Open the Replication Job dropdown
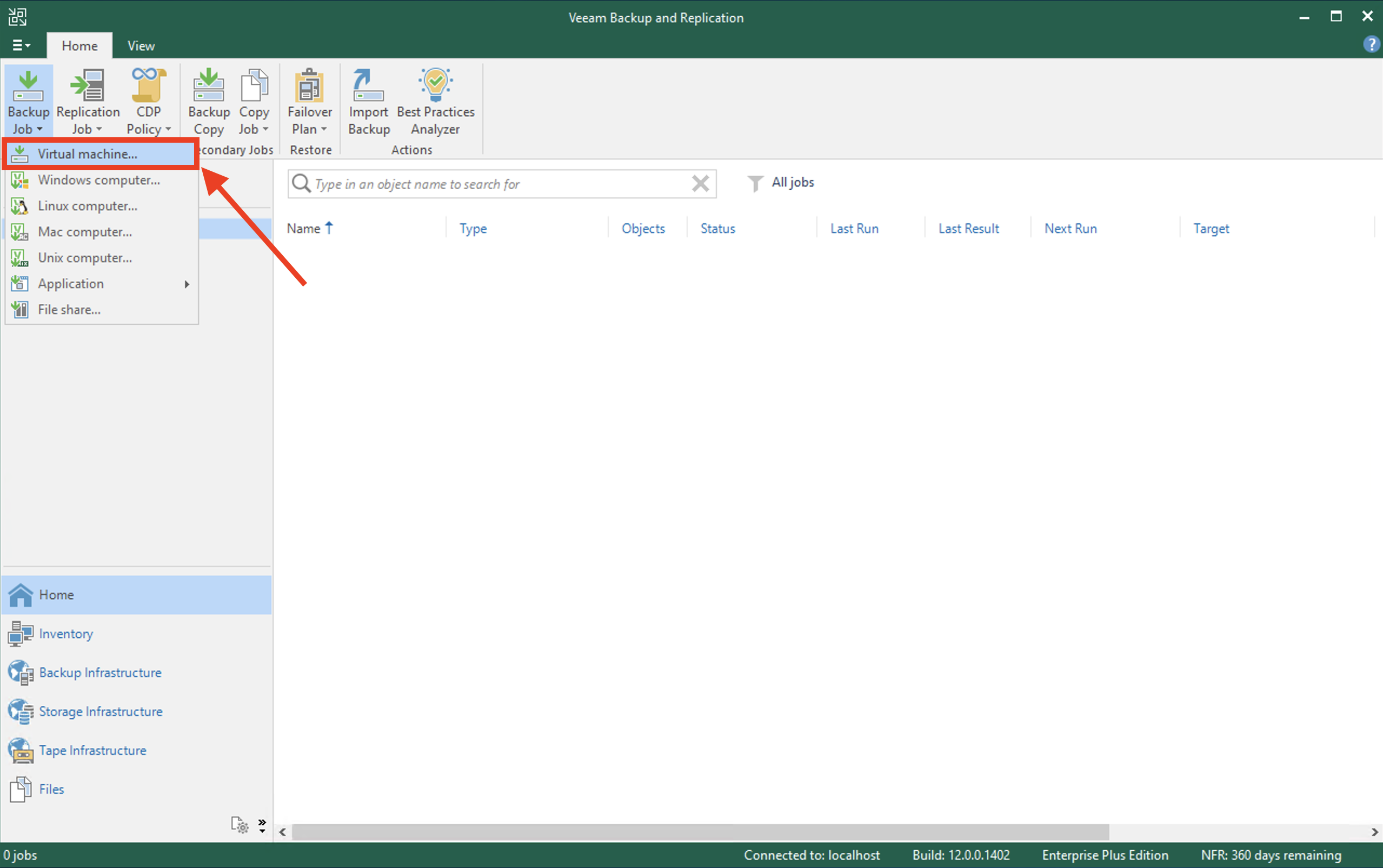Viewport: 1383px width, 868px height. [88, 102]
